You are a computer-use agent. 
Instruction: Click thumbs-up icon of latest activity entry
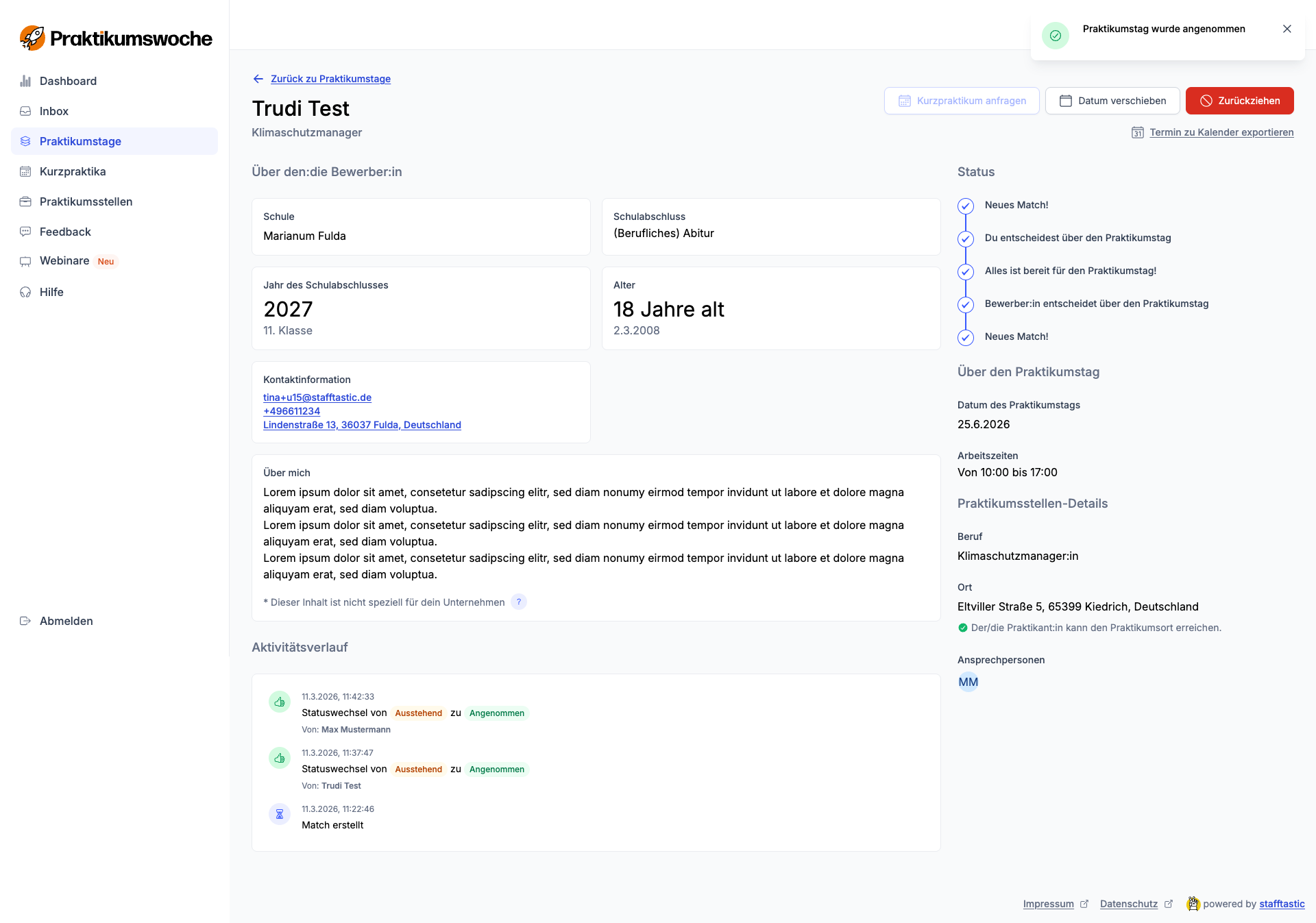tap(280, 702)
